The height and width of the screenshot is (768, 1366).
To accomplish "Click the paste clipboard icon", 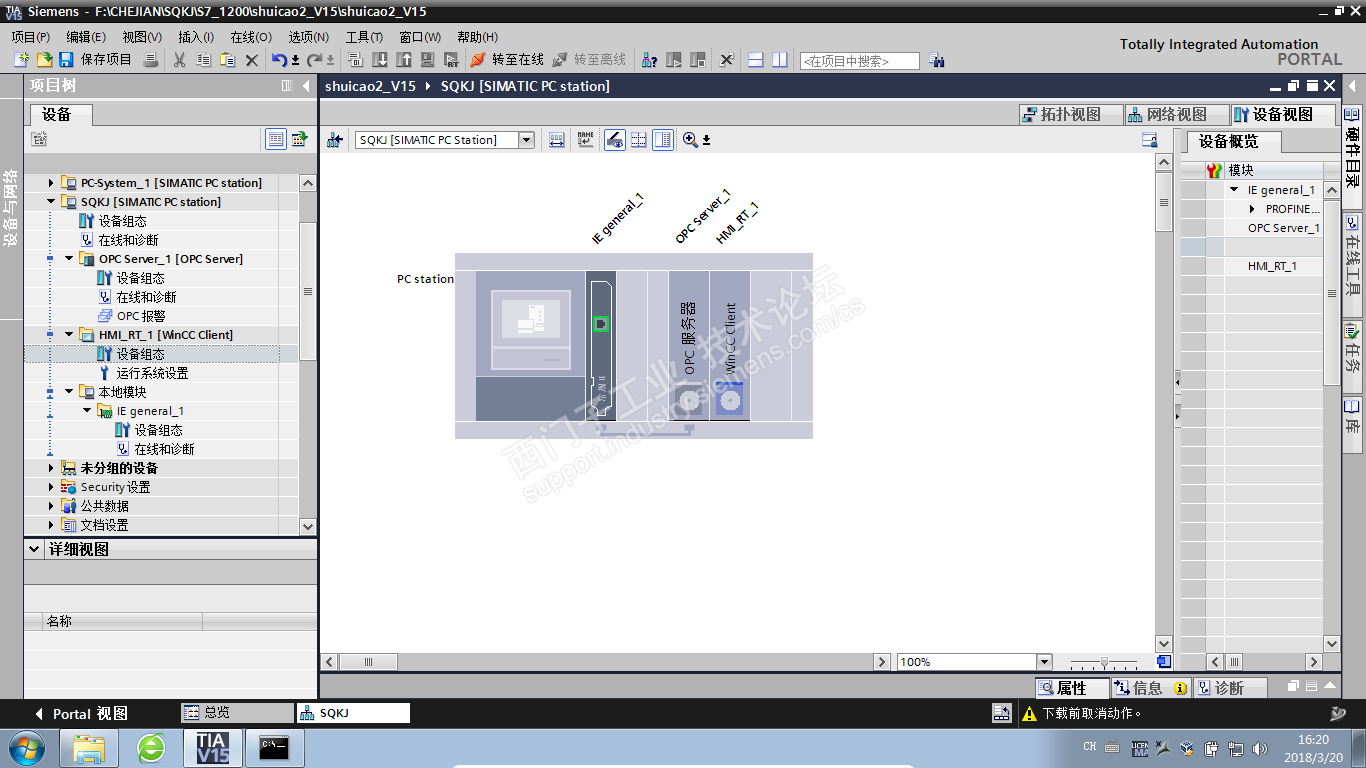I will point(228,60).
